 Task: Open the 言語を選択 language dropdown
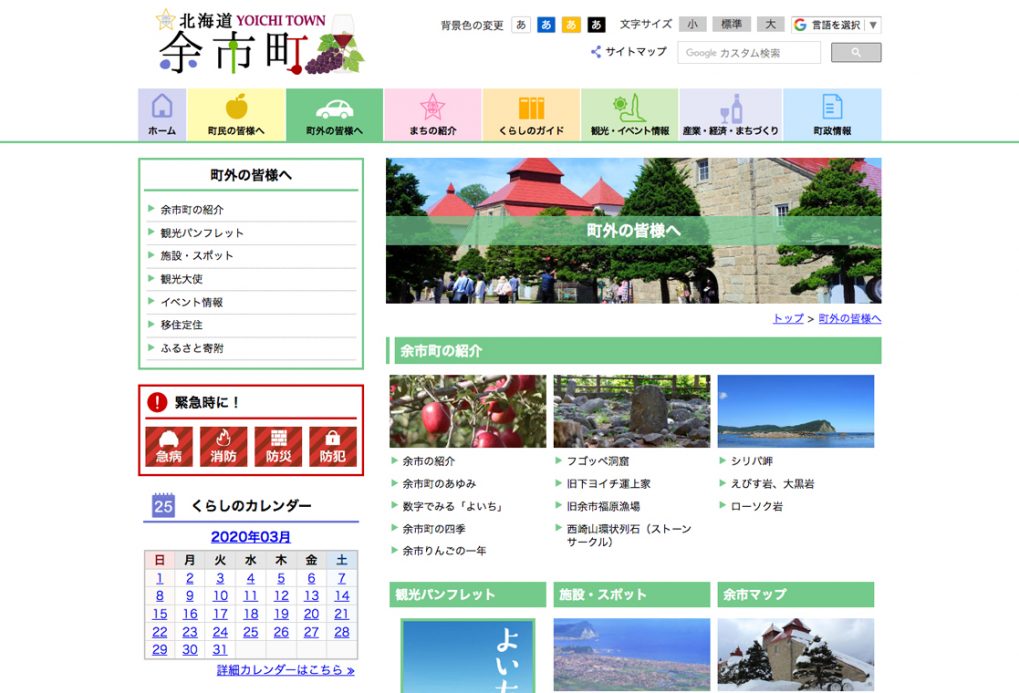coord(836,25)
